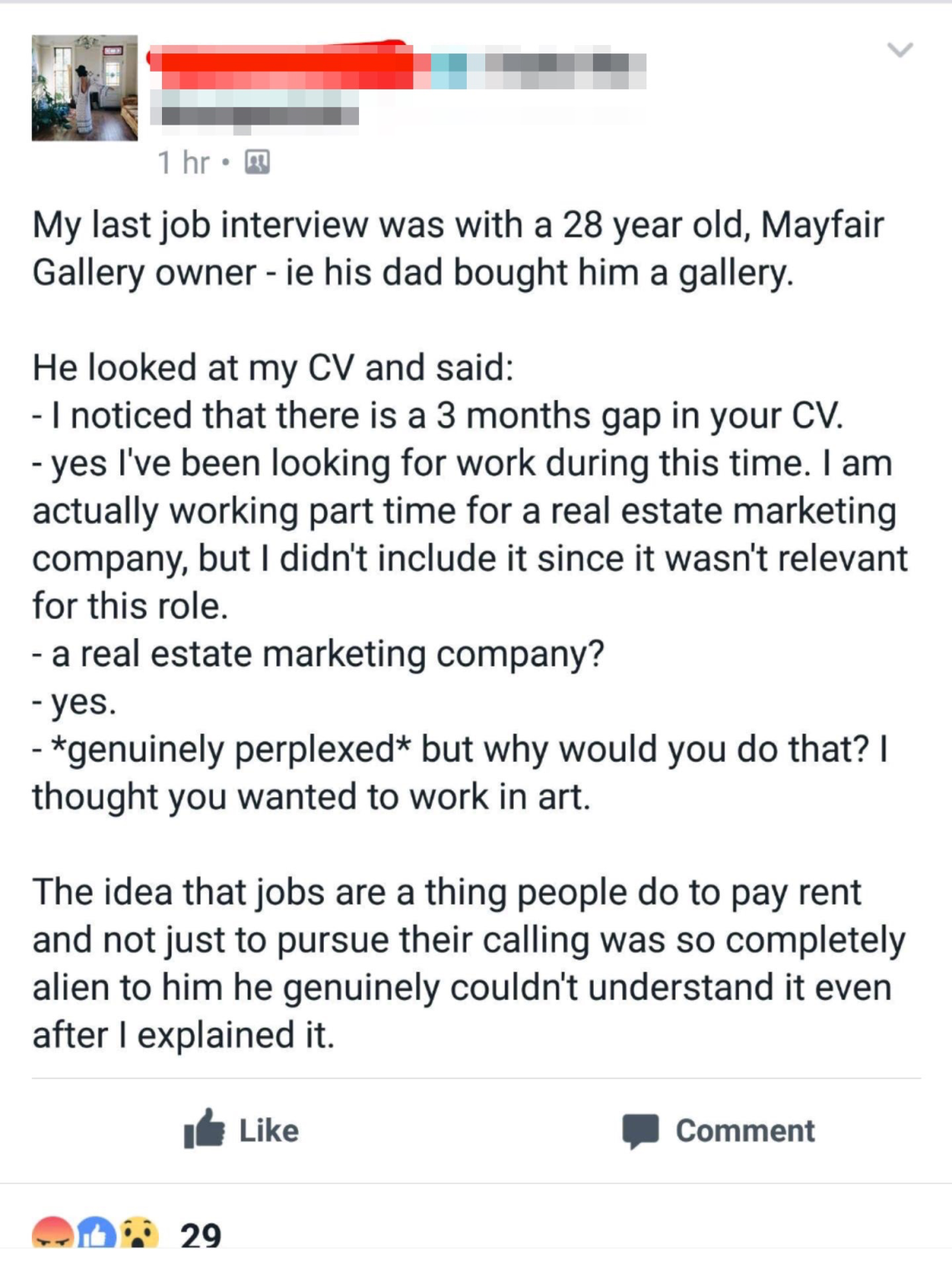Click the paragraph starting 'My last job interview'
Viewport: 952px width, 1270px height.
(x=458, y=249)
